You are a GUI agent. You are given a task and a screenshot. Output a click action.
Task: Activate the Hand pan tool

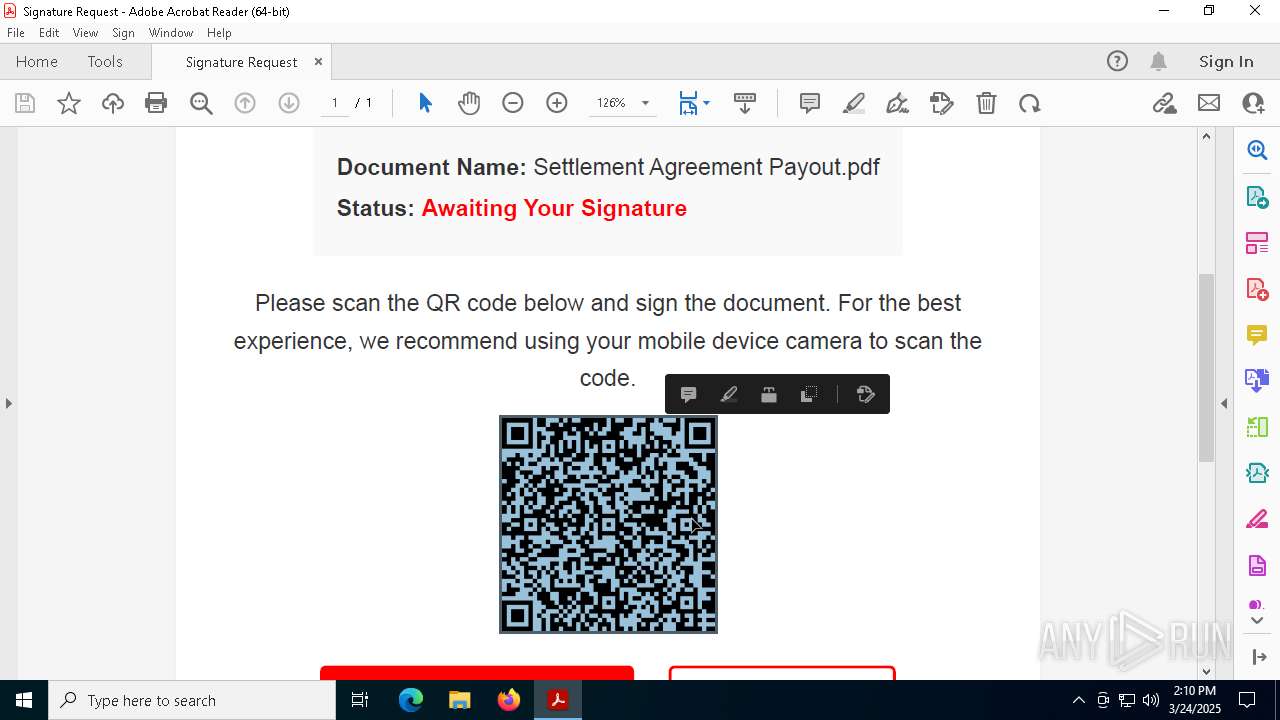coord(469,103)
